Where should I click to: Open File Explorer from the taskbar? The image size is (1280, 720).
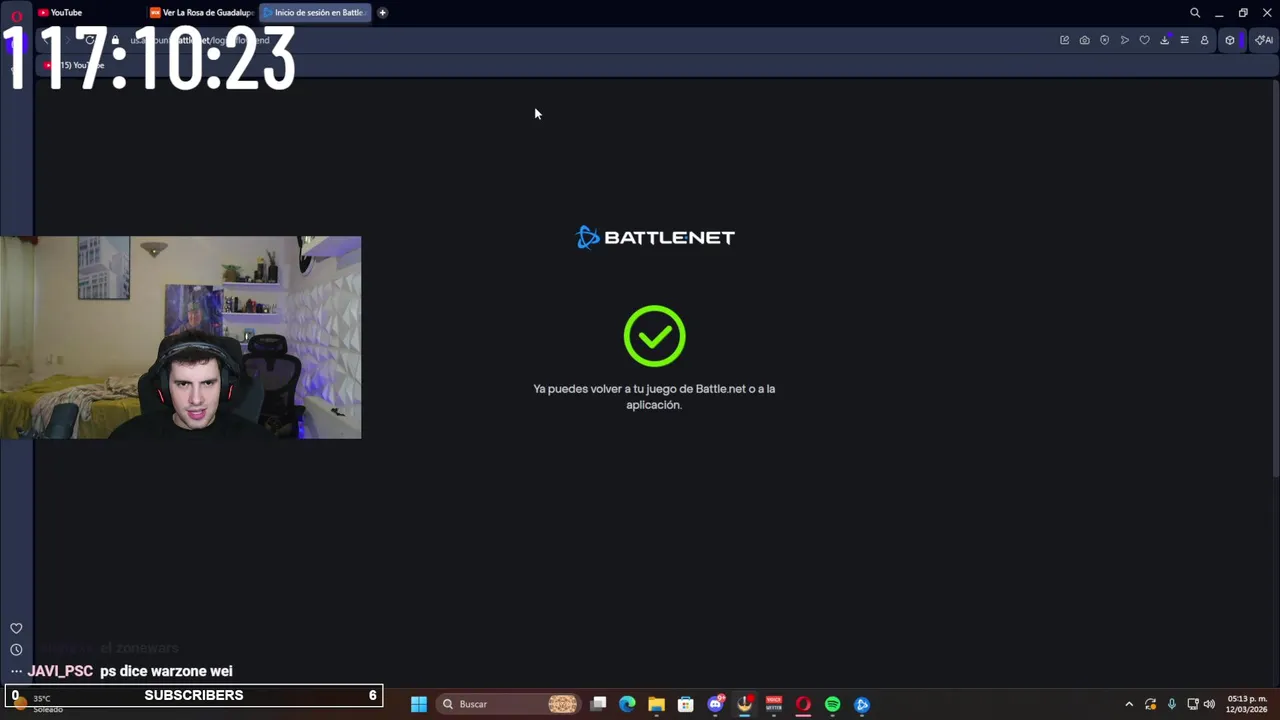pyautogui.click(x=656, y=704)
